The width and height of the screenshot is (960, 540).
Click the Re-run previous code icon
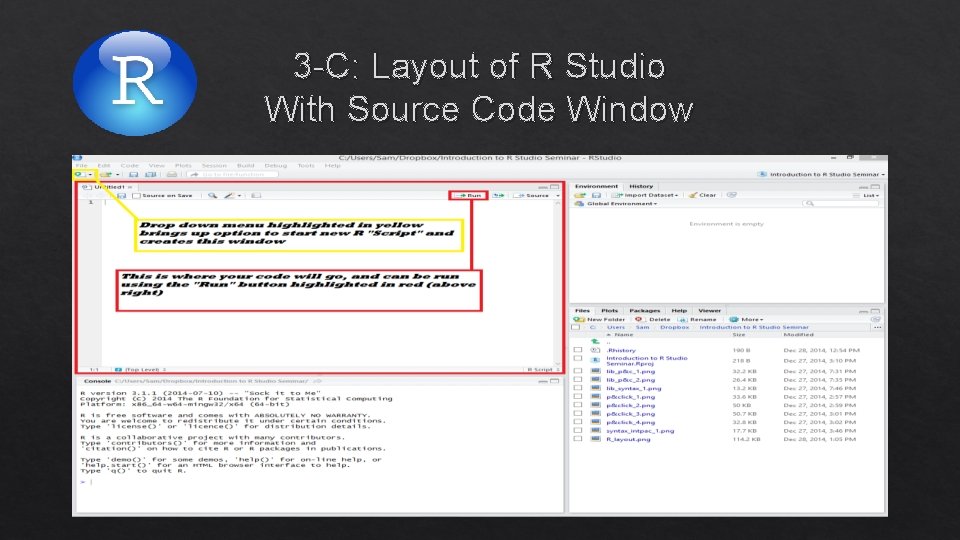pyautogui.click(x=499, y=195)
